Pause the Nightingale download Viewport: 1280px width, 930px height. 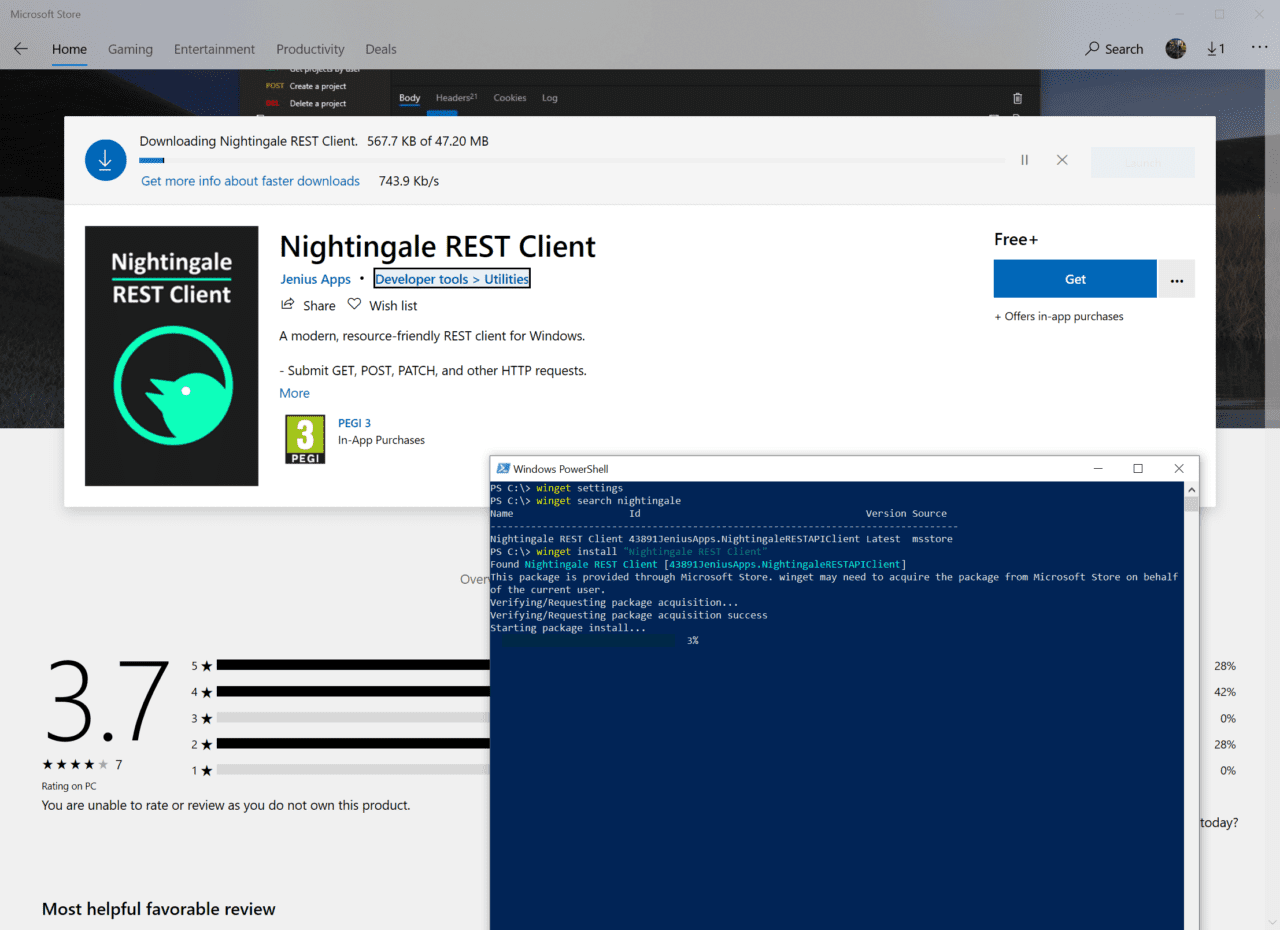pyautogui.click(x=1024, y=160)
